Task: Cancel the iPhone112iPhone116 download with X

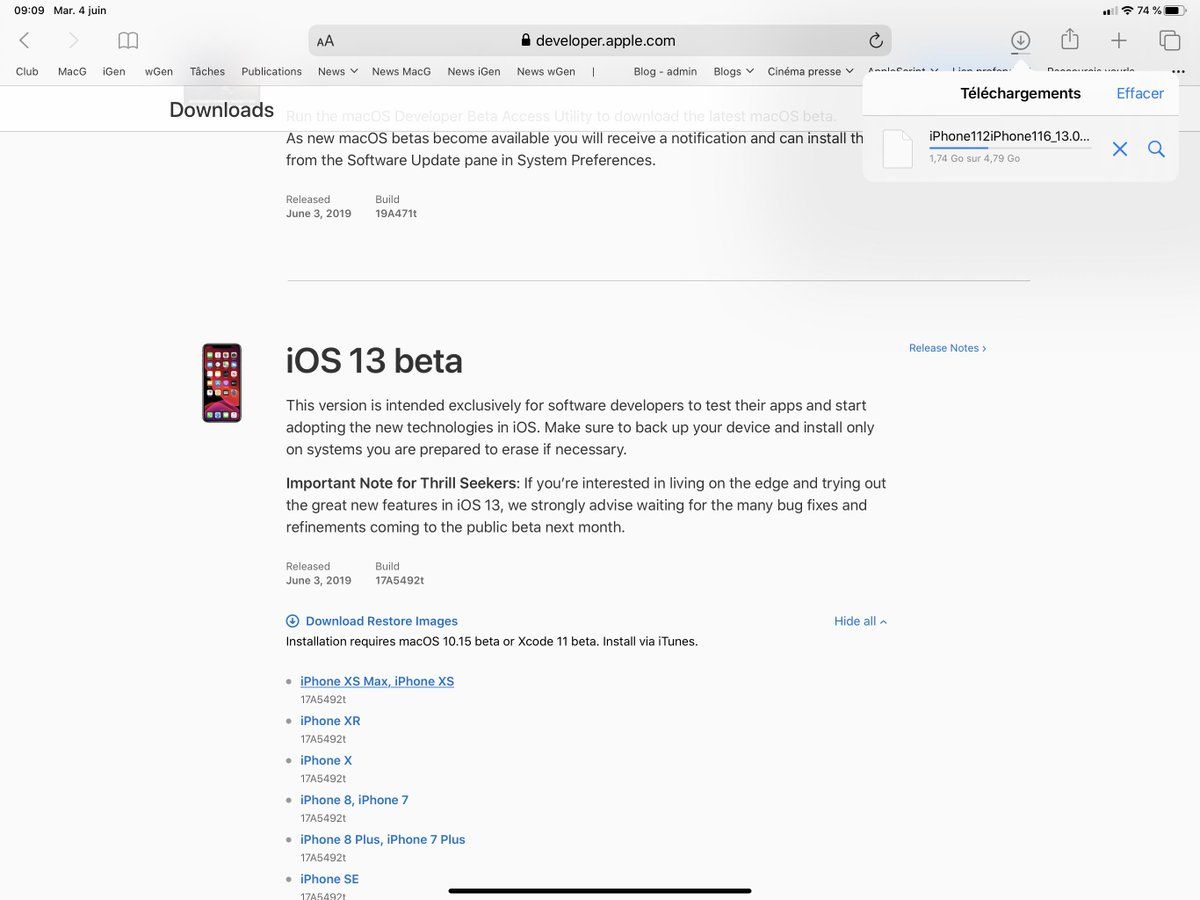Action: coord(1120,149)
